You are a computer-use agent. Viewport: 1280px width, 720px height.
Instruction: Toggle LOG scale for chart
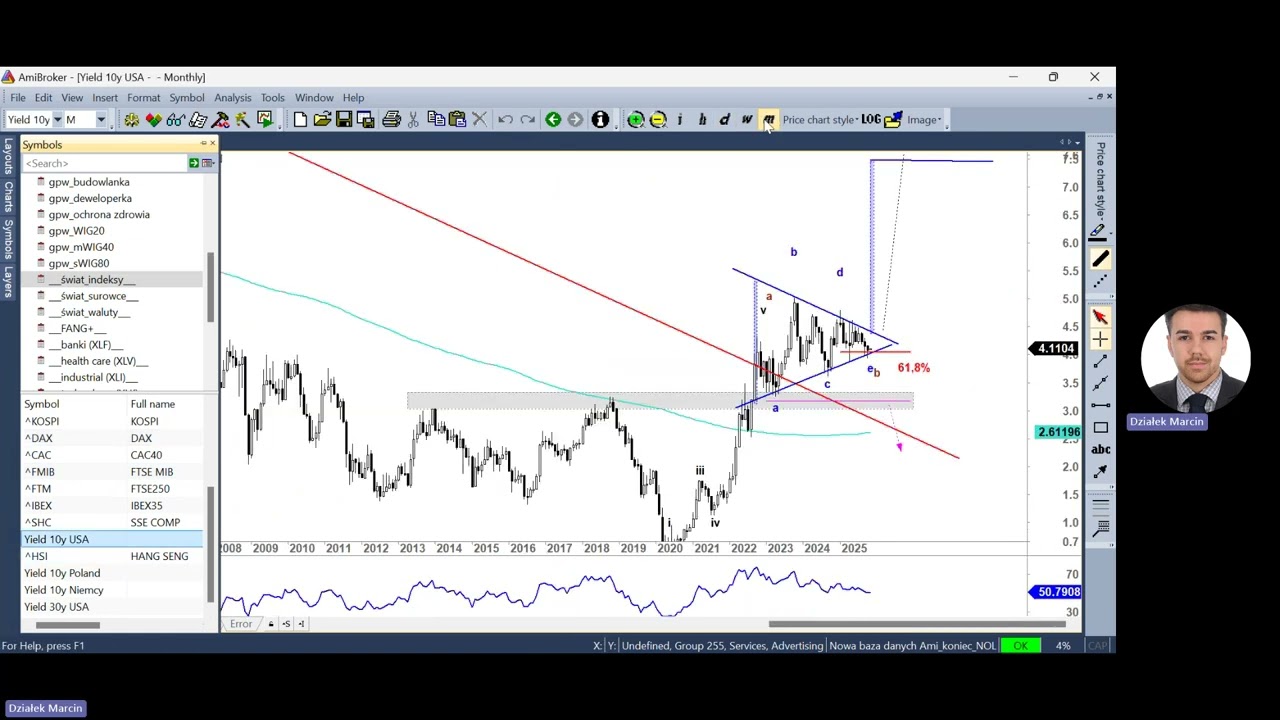tap(871, 120)
